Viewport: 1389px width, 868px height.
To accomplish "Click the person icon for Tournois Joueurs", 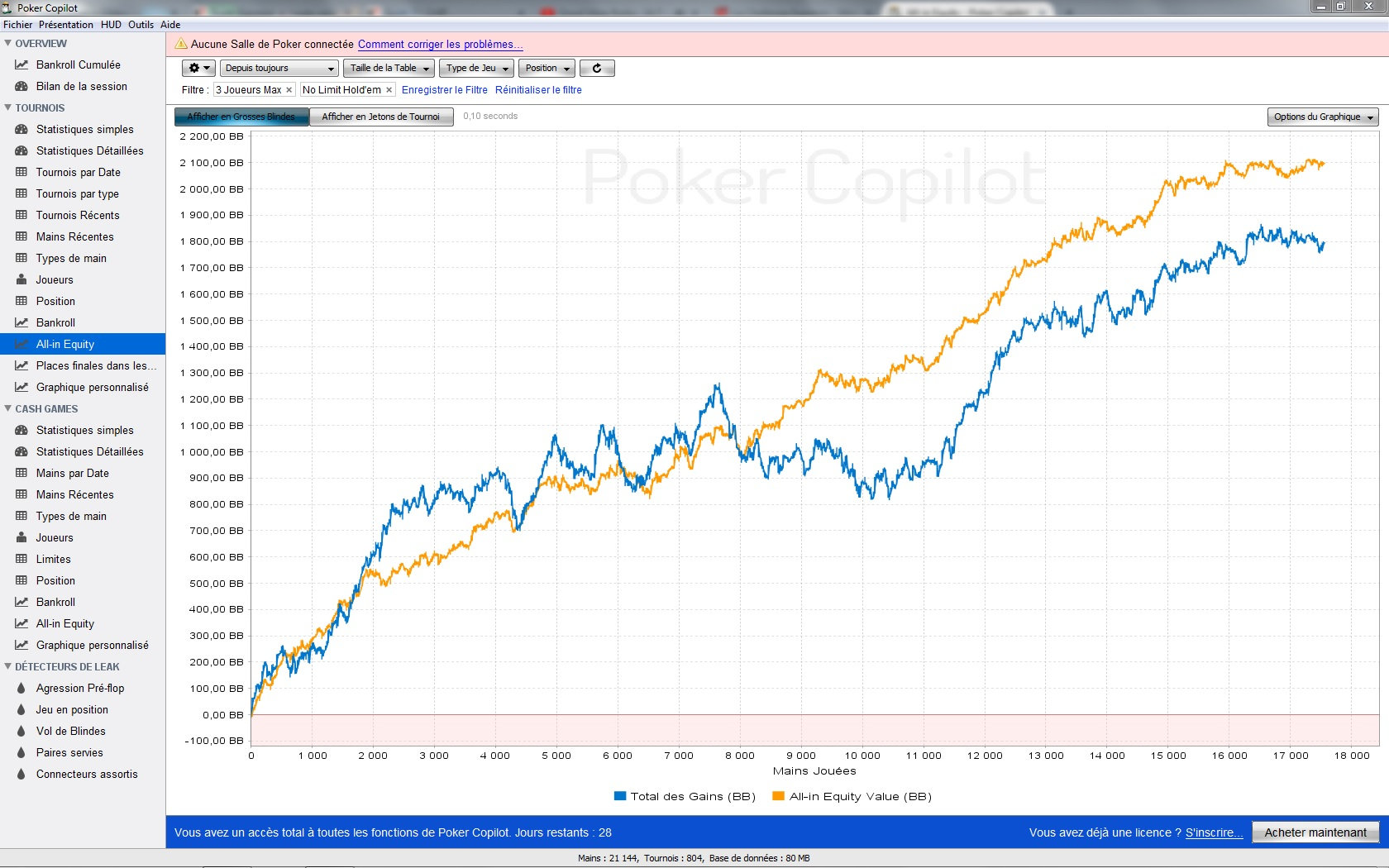I will [21, 279].
